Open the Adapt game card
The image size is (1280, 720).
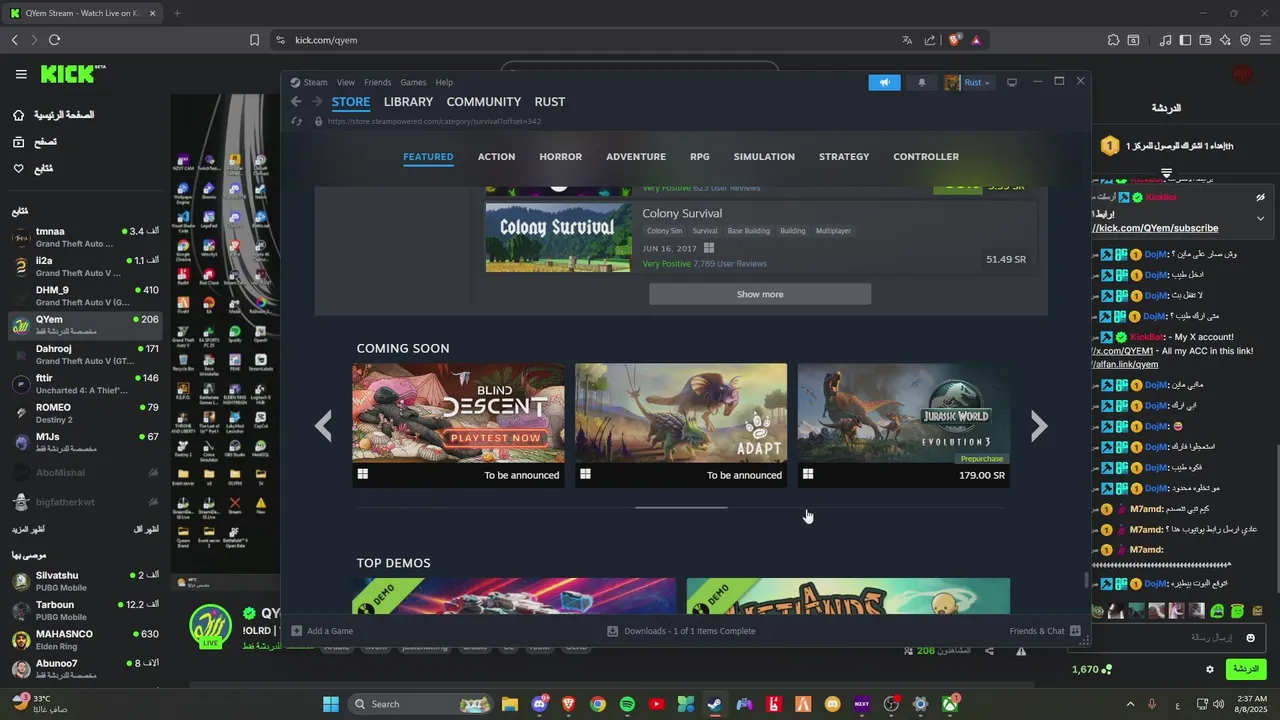pos(681,425)
